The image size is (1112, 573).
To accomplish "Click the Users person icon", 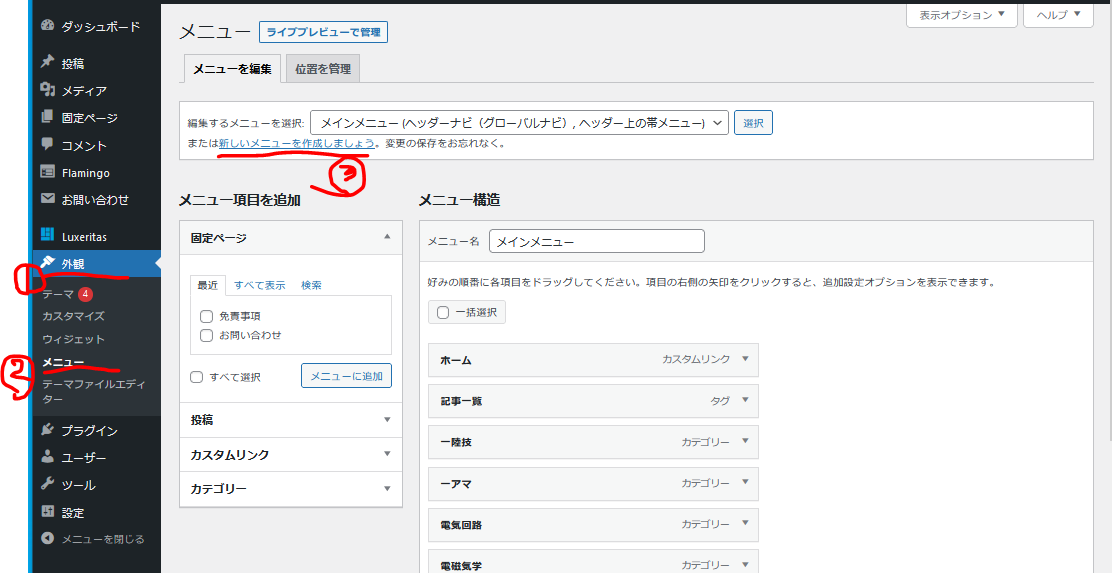I will pyautogui.click(x=47, y=457).
